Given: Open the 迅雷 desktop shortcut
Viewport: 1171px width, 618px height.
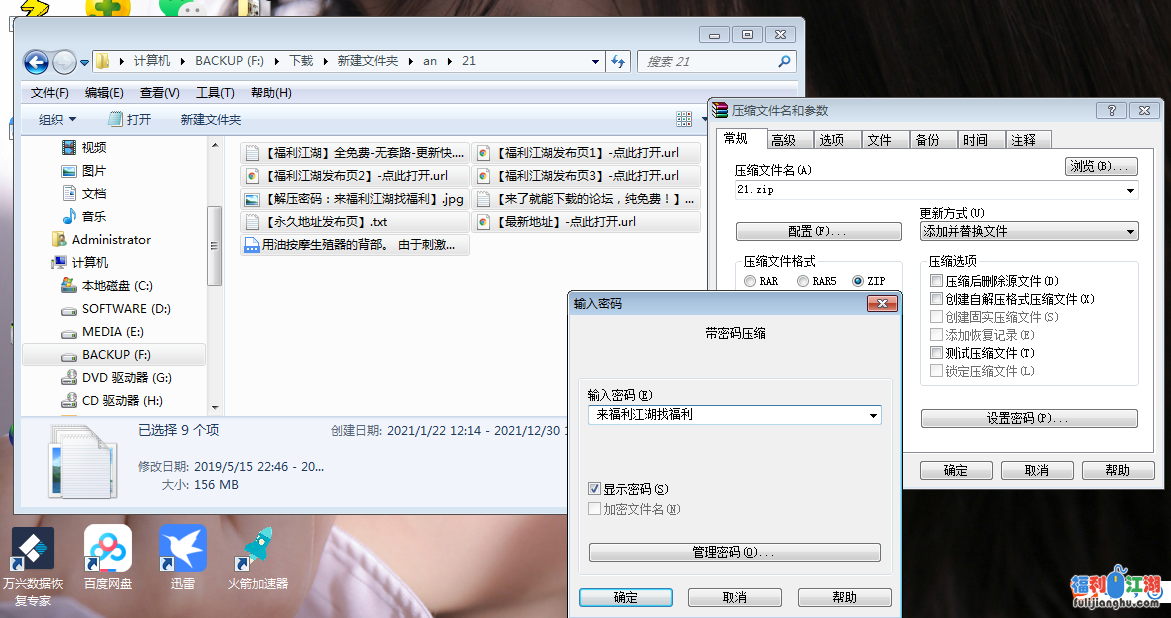Looking at the screenshot, I should [x=183, y=551].
